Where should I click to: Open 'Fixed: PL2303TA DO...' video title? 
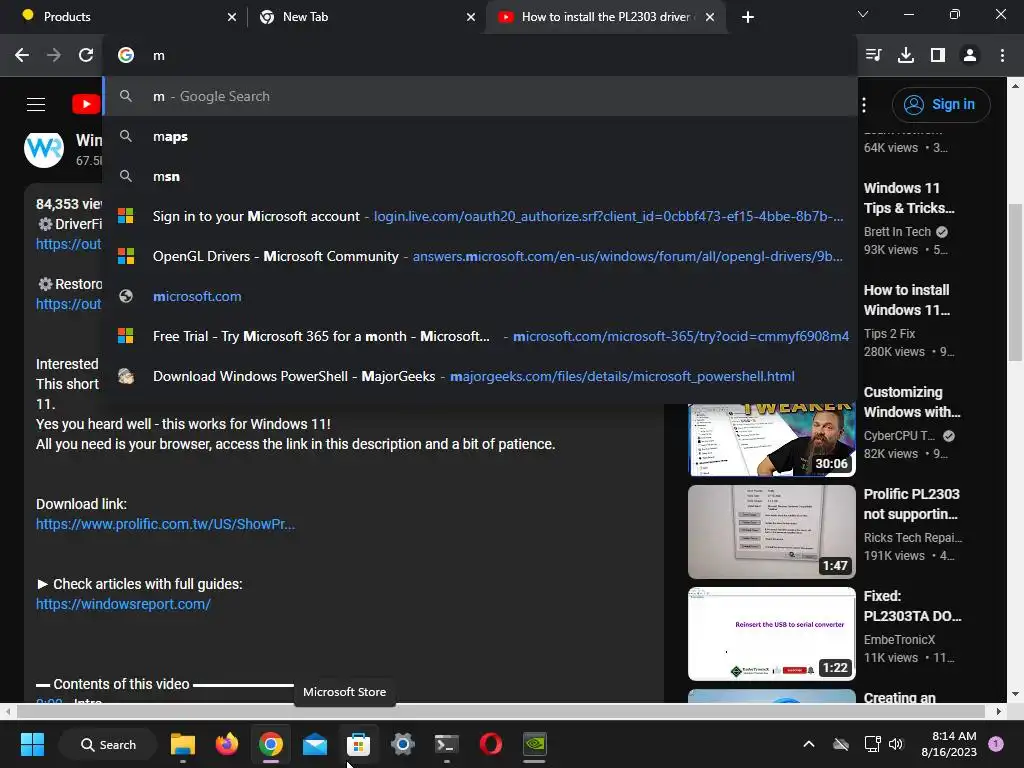pos(912,606)
